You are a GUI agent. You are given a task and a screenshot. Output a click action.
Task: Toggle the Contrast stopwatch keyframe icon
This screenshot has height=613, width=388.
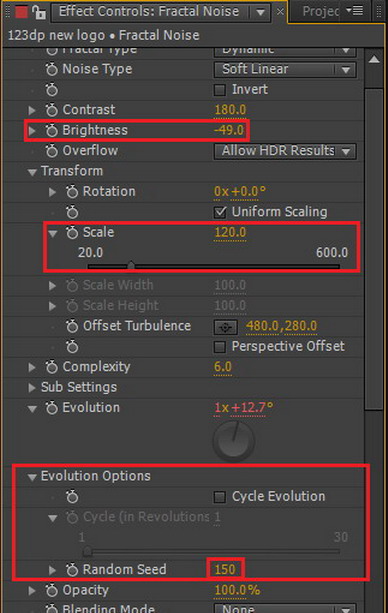coord(51,110)
